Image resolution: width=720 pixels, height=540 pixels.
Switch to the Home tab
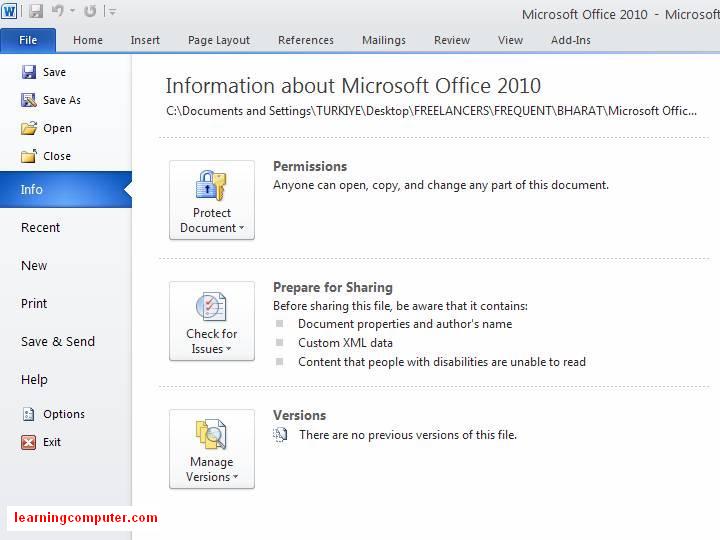88,40
